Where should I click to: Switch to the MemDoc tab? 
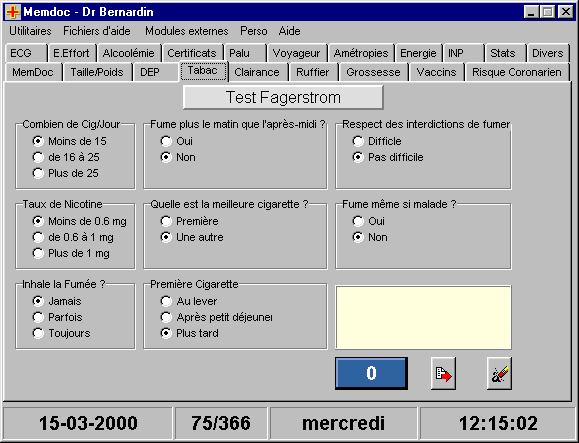(33, 72)
